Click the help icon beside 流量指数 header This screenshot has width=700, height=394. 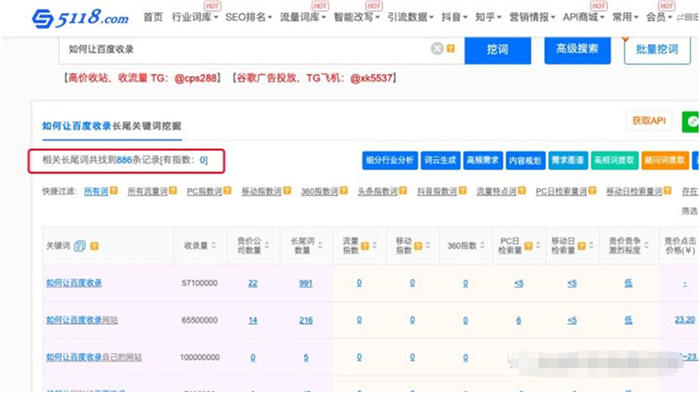pyautogui.click(x=365, y=246)
